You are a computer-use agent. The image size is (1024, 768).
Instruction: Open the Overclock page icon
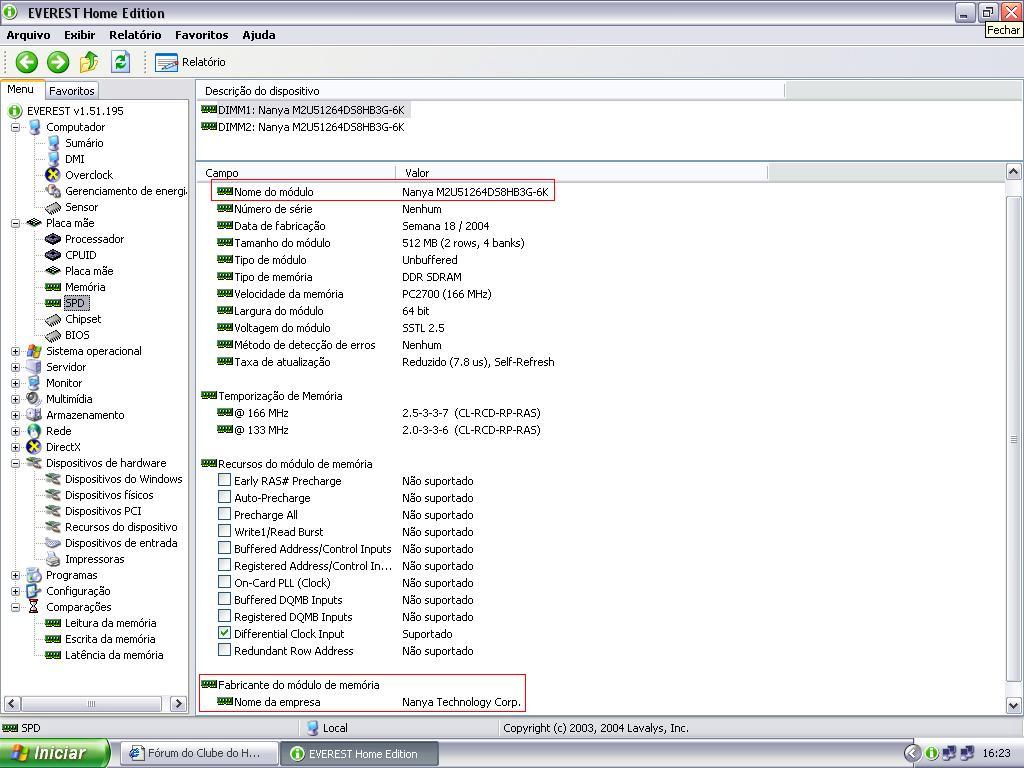point(53,175)
